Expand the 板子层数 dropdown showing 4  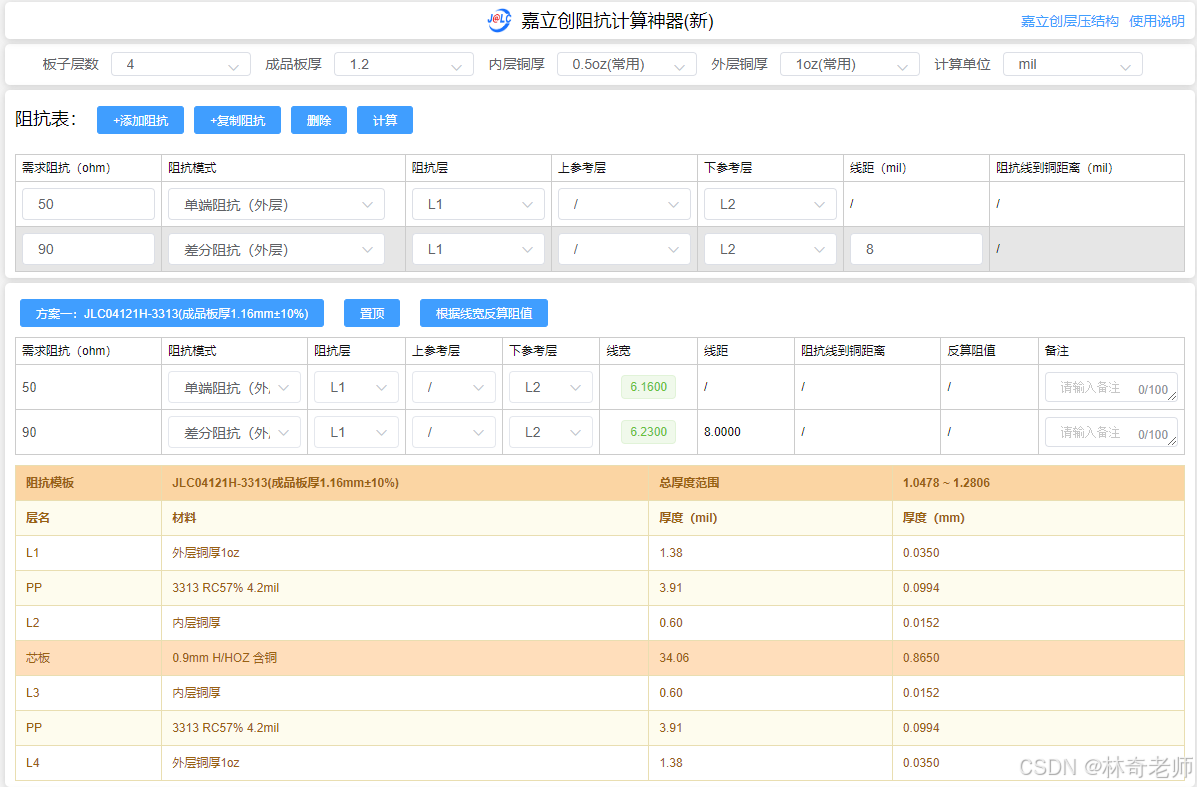pos(181,64)
